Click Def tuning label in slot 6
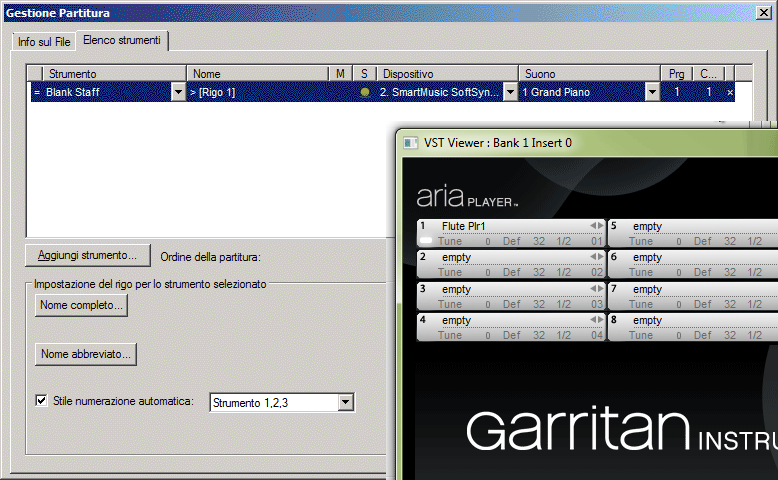The image size is (778, 480). (703, 273)
